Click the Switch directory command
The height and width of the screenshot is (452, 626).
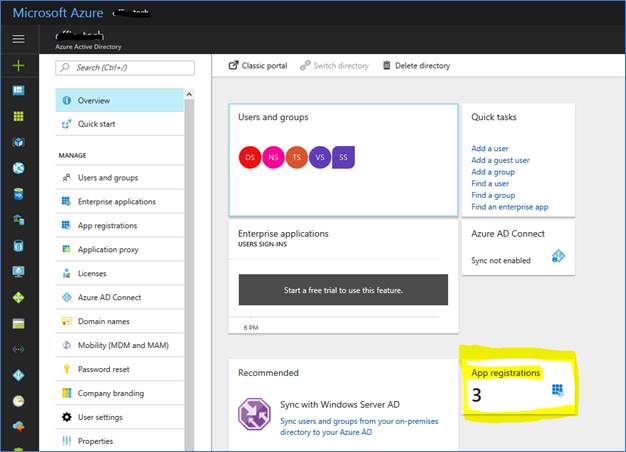(335, 65)
